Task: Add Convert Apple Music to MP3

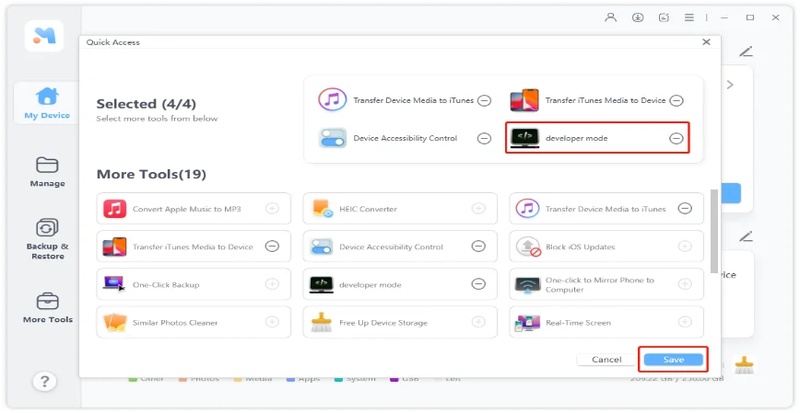Action: coord(272,208)
